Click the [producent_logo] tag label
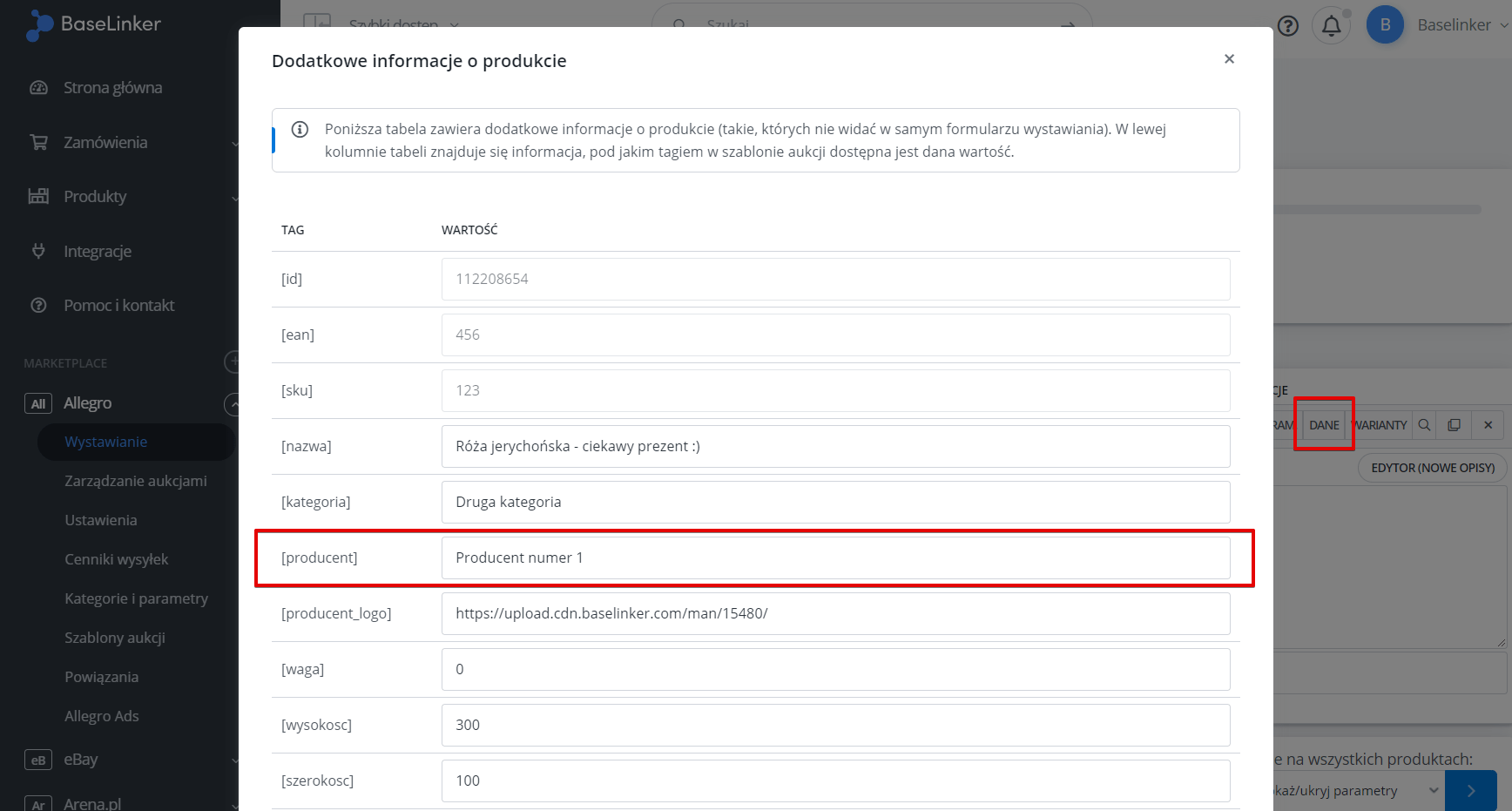1512x811 pixels. [336, 614]
